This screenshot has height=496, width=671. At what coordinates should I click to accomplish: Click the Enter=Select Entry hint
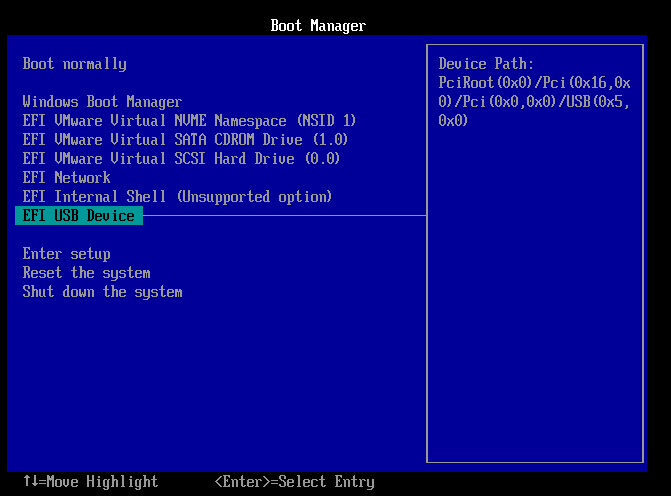(294, 482)
